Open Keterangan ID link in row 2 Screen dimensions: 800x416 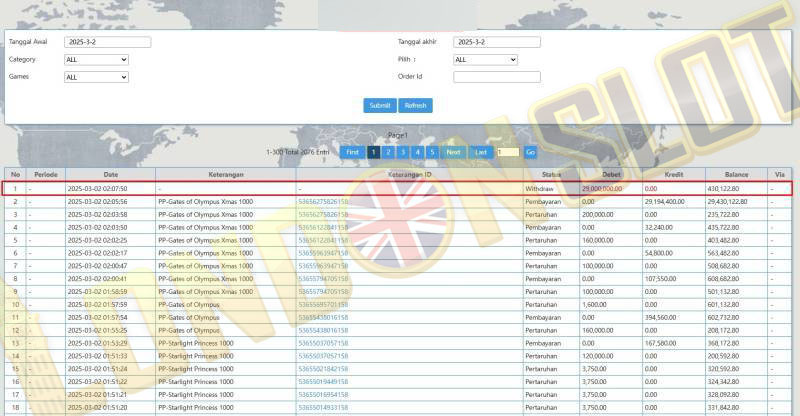tap(323, 202)
